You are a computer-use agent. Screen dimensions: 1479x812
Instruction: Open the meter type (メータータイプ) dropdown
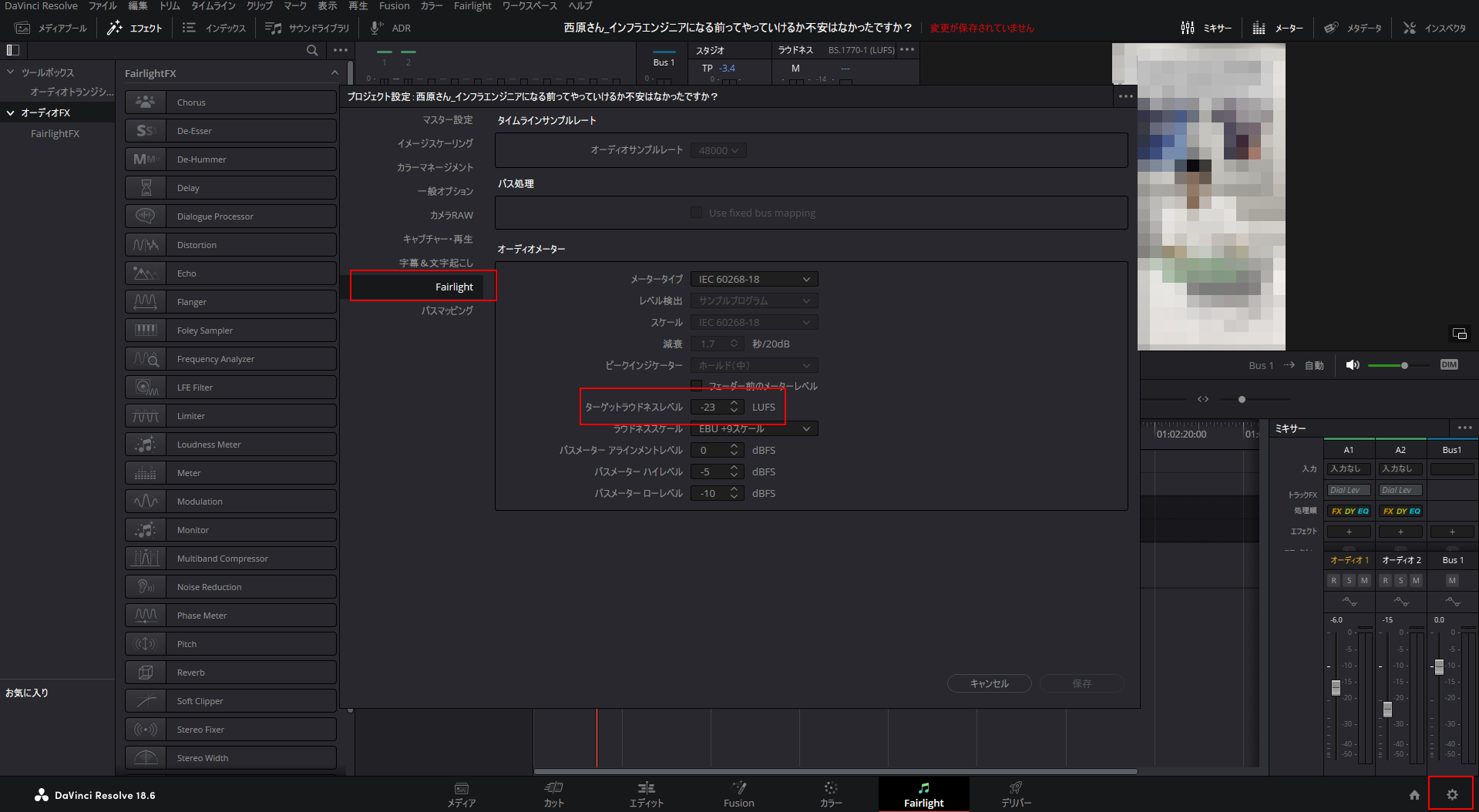point(755,279)
